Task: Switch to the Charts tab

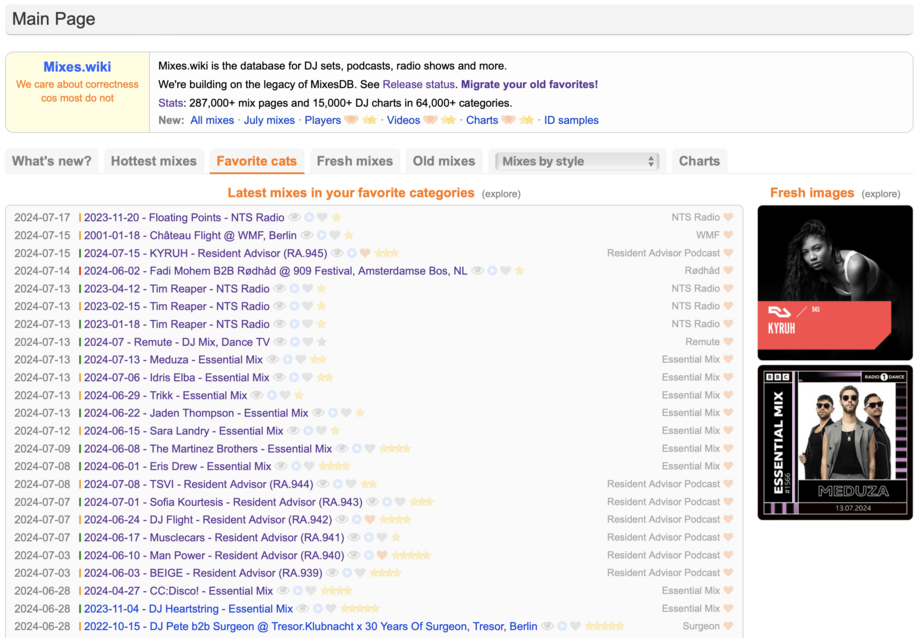Action: click(699, 161)
